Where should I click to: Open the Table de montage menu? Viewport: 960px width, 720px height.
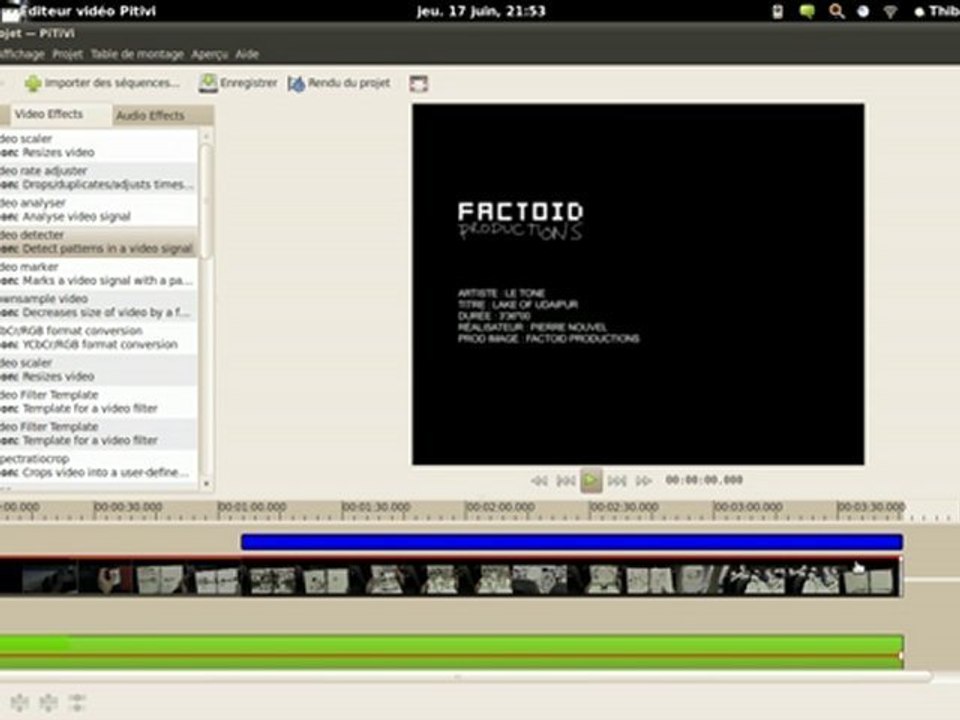(x=137, y=54)
